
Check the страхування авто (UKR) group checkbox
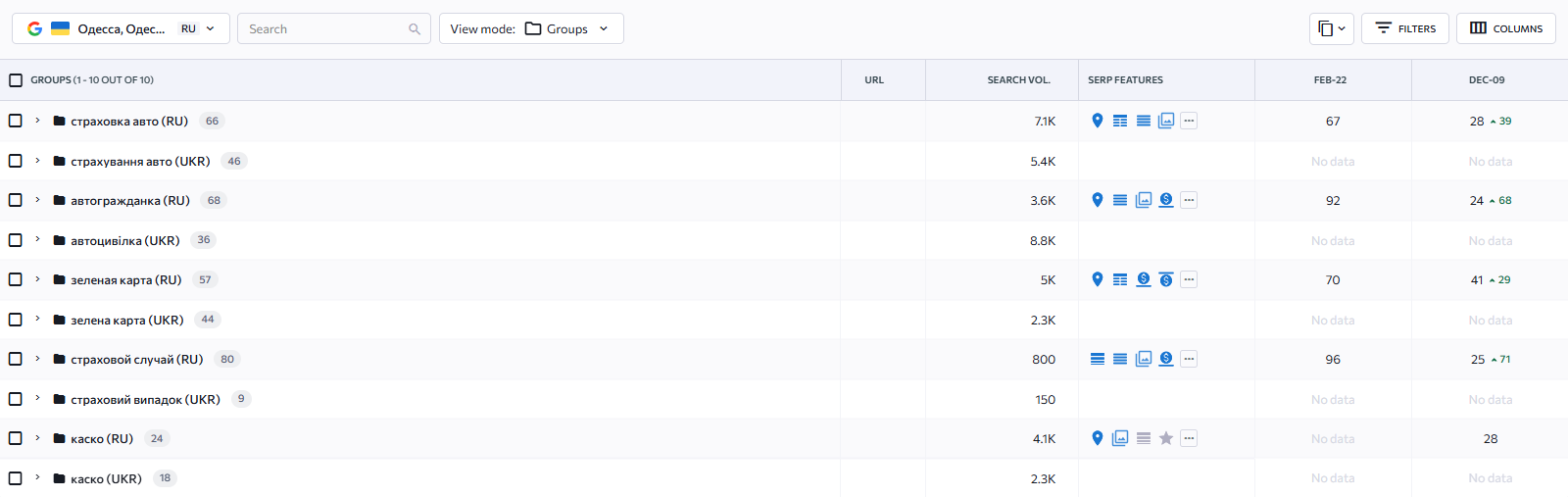16,161
